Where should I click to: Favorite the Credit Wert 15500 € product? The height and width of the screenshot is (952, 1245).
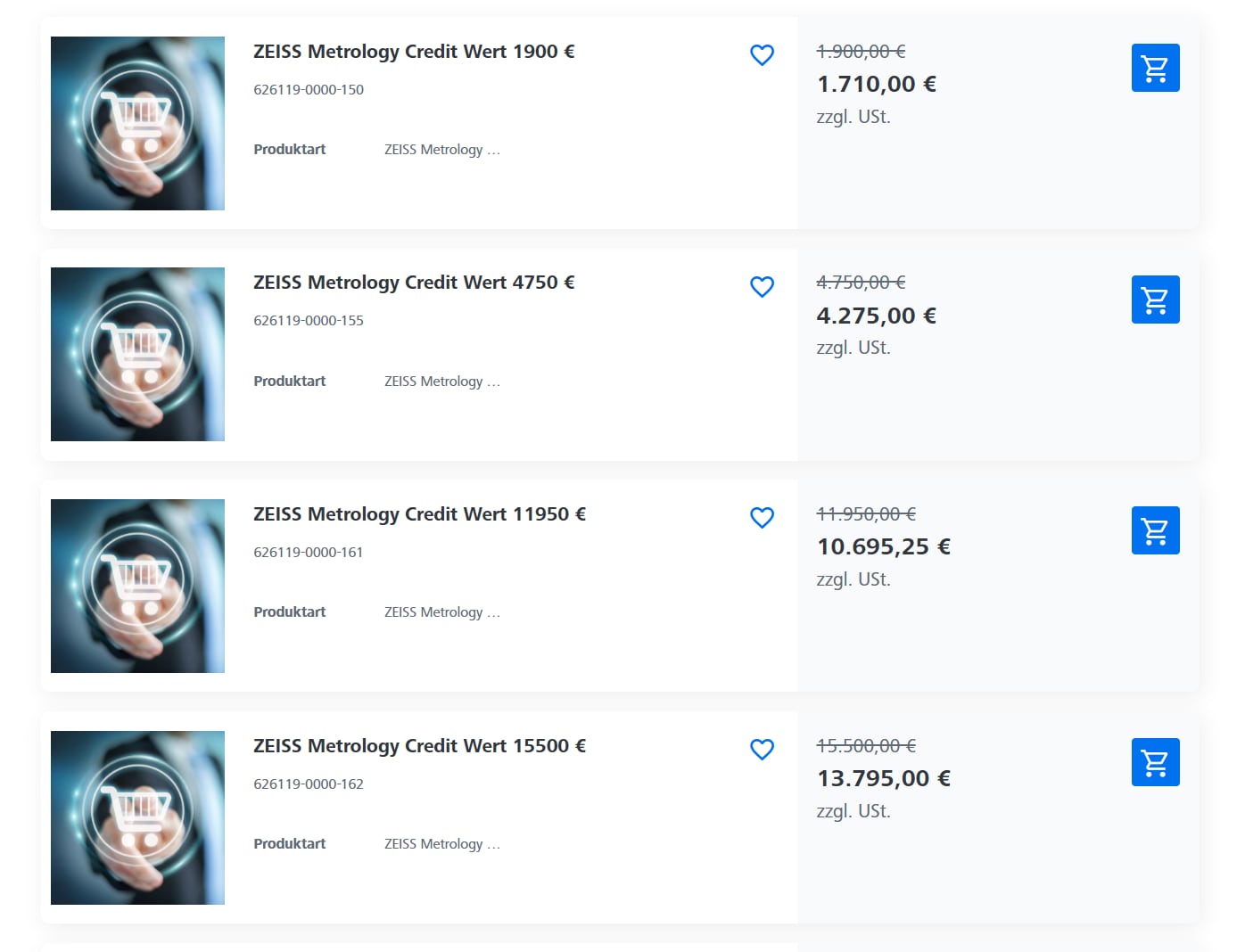762,750
